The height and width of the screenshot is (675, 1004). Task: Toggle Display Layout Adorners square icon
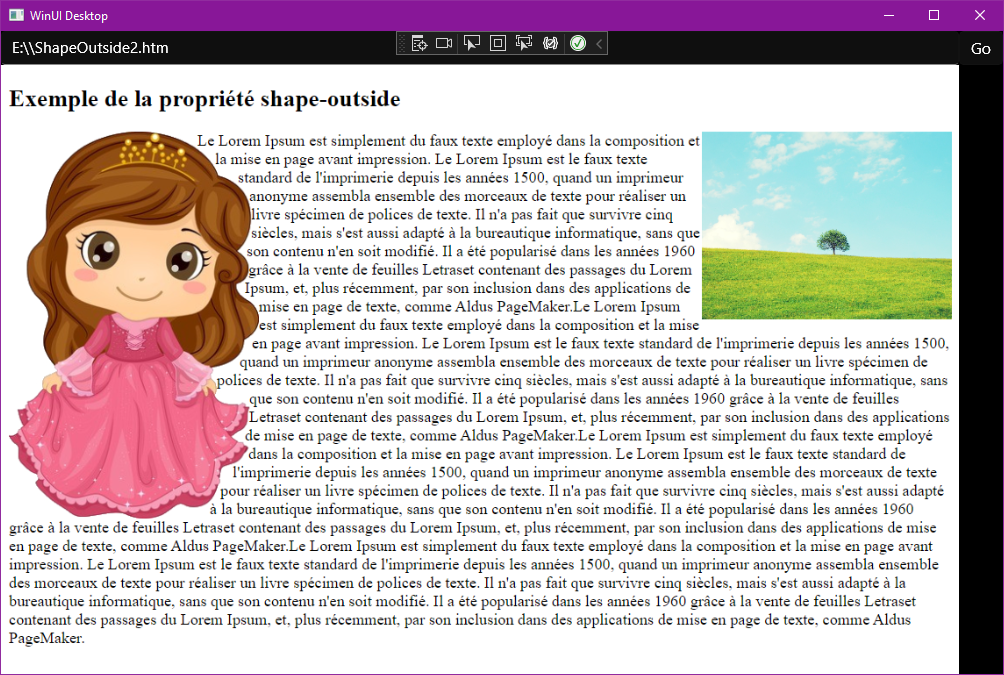[x=498, y=44]
